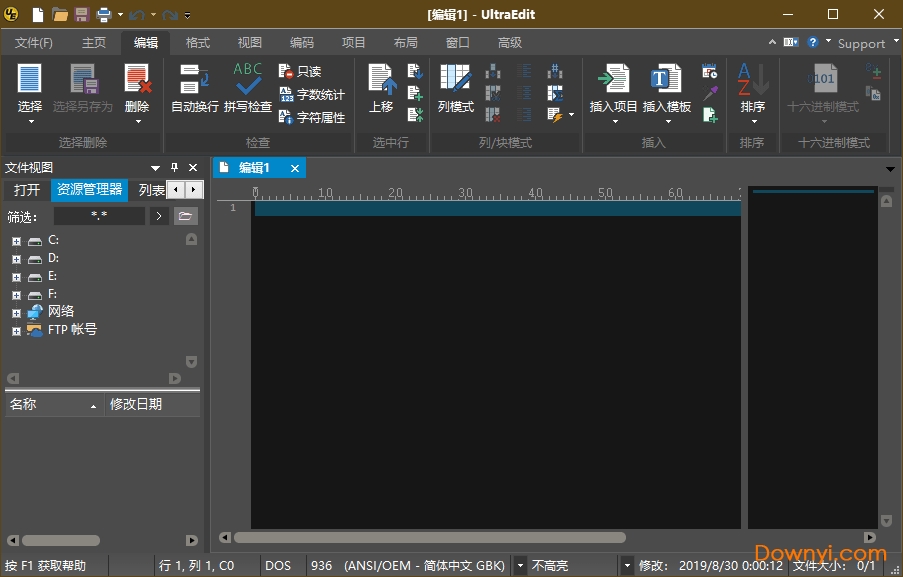Switch to the 格式 ribbon tab

tap(198, 42)
